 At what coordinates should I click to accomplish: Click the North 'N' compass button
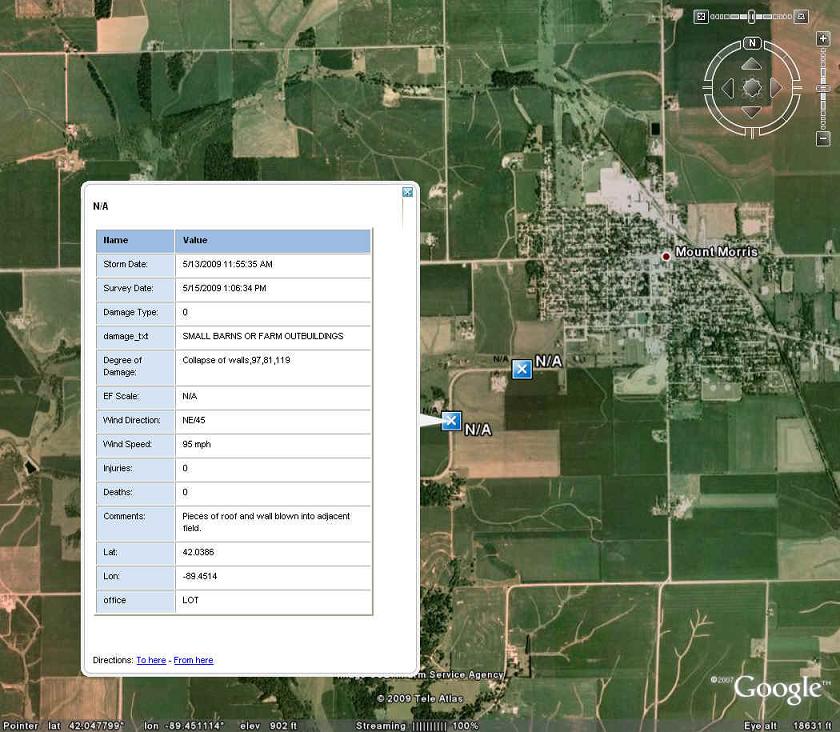[x=752, y=43]
